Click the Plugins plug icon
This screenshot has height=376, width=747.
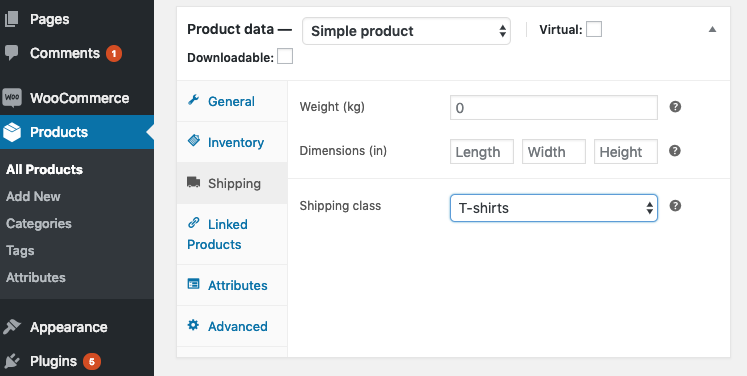pos(11,361)
